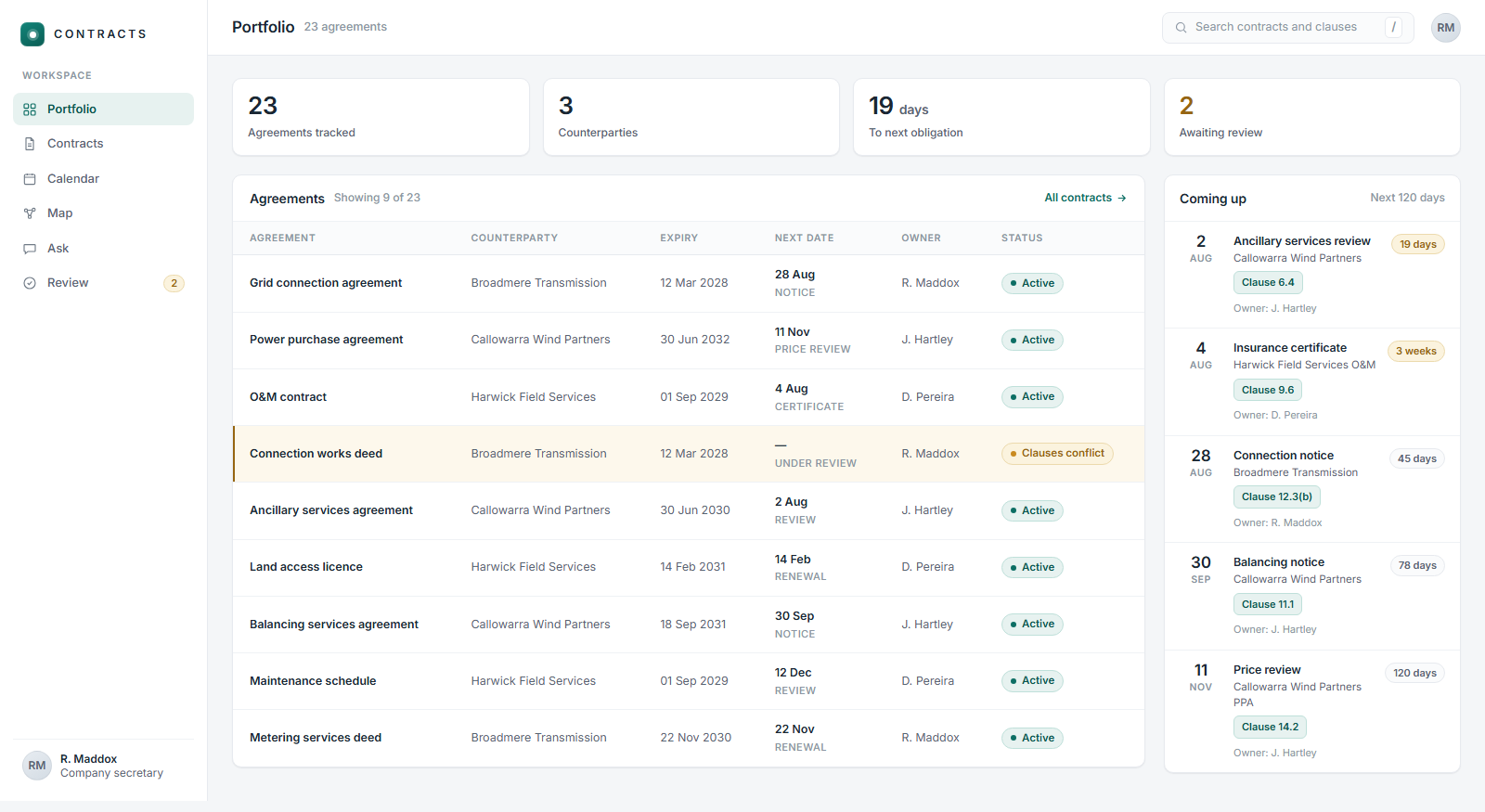Image resolution: width=1485 pixels, height=812 pixels.
Task: Click the Contracts app logo icon
Action: pyautogui.click(x=32, y=34)
